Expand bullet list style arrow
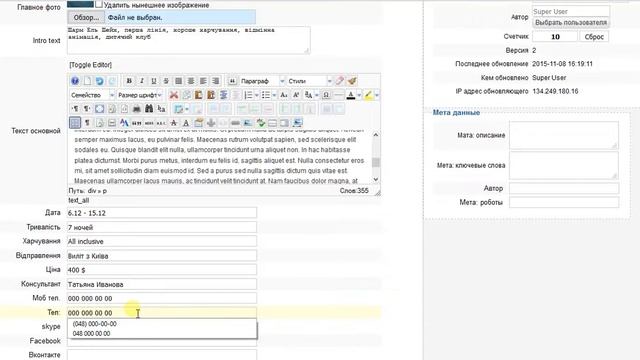 (x=274, y=95)
